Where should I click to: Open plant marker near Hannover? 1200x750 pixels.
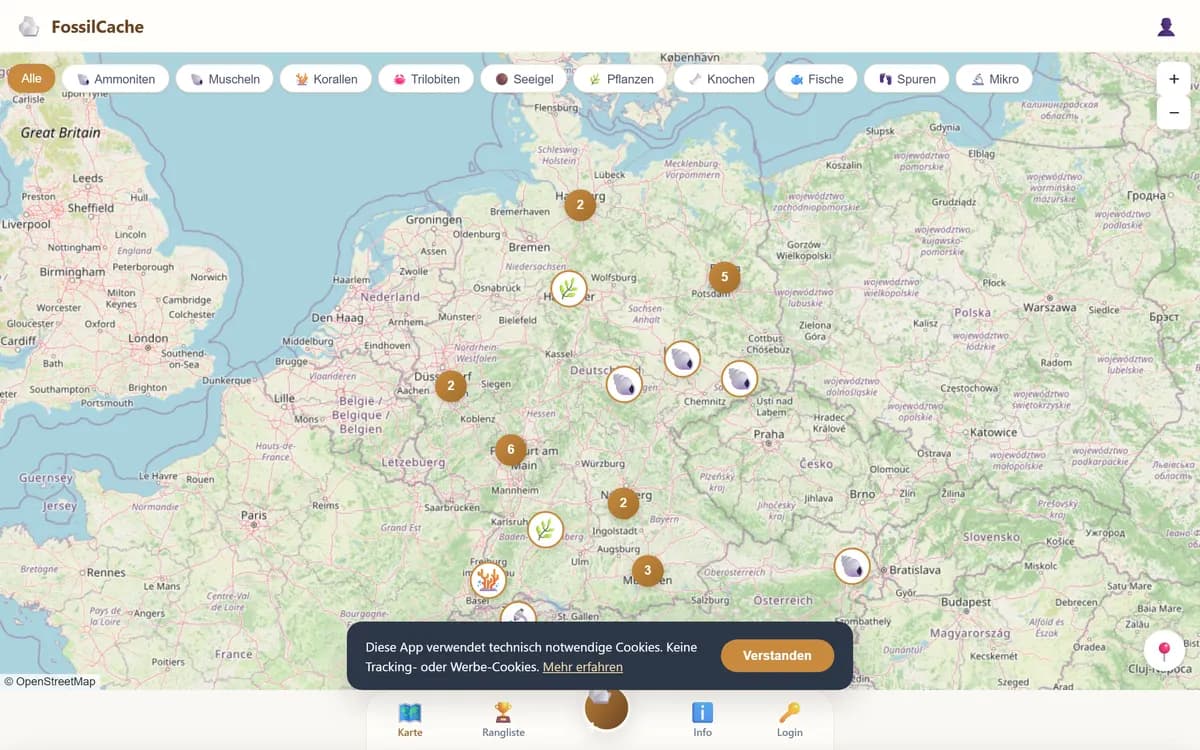coord(569,289)
